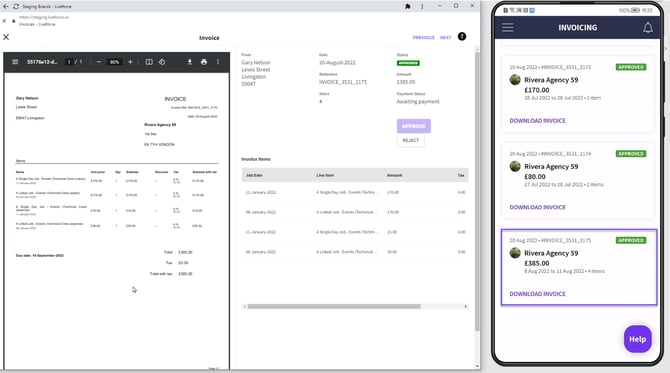Viewport: 670px width, 373px height.
Task: Download invoice for £170.00 Rivera Agency card
Action: (x=538, y=121)
